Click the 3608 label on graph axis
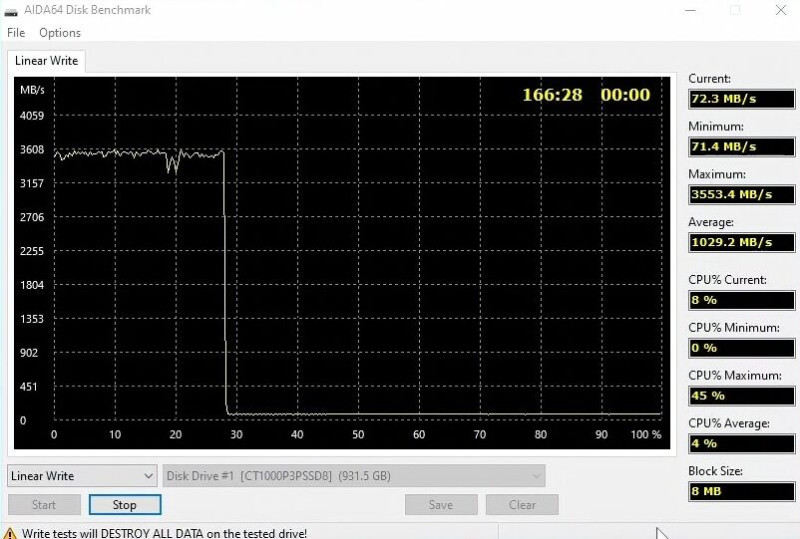This screenshot has height=539, width=800. click(32, 150)
